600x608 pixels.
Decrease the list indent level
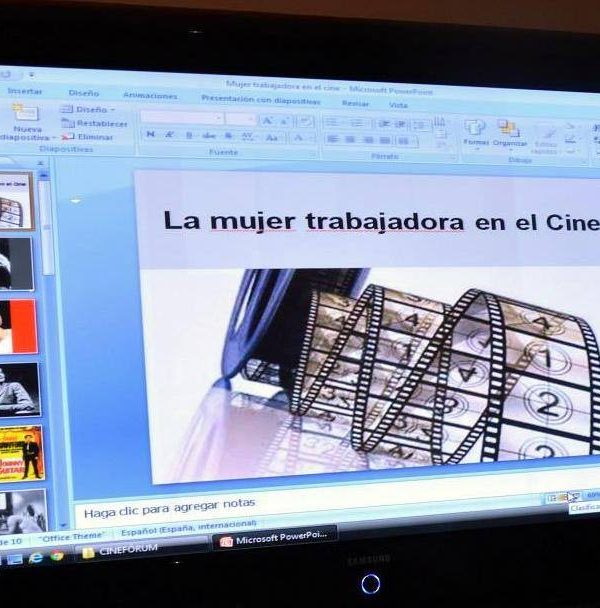coord(384,124)
